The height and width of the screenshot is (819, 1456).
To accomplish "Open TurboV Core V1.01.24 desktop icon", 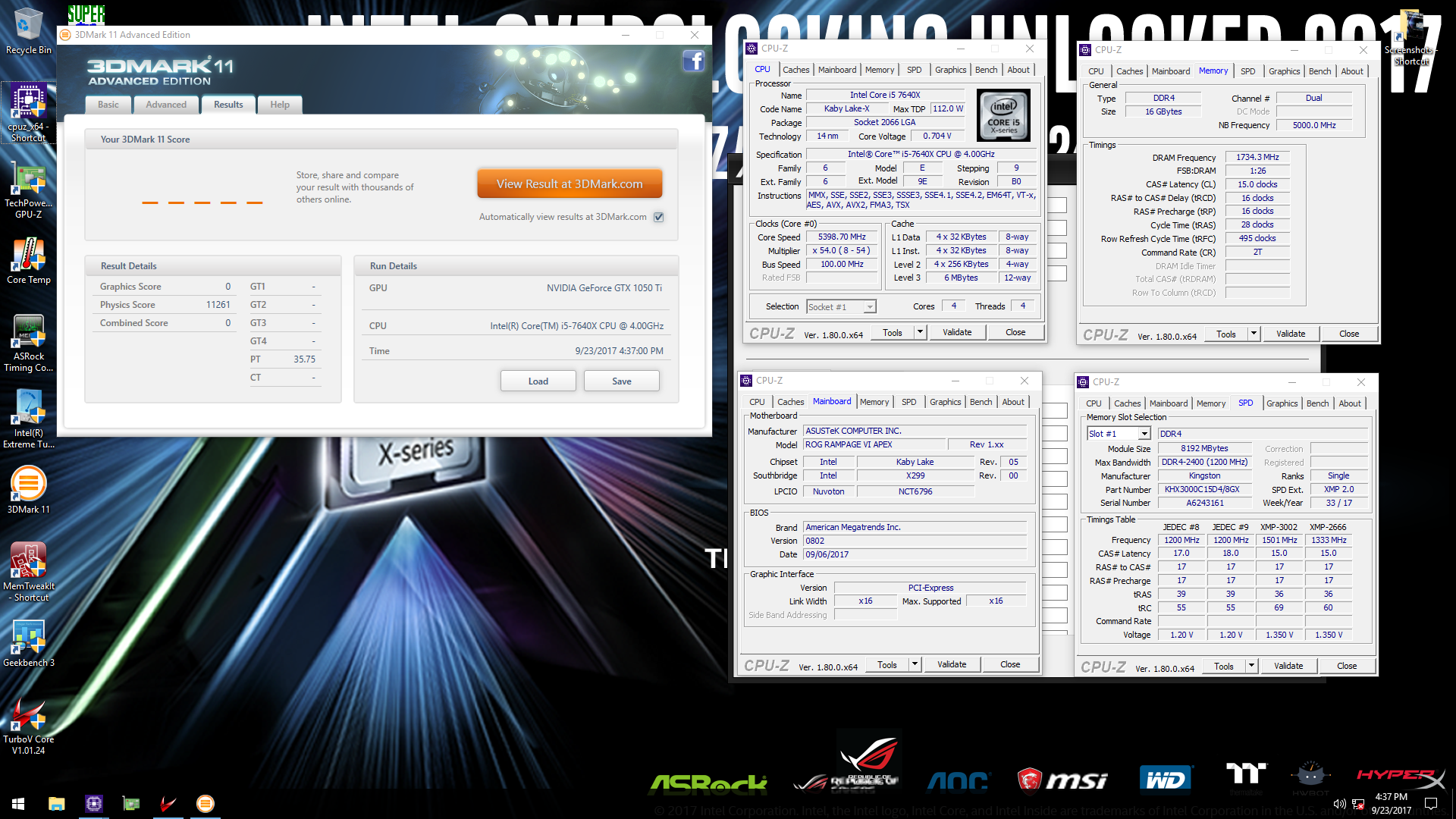I will pos(28,726).
